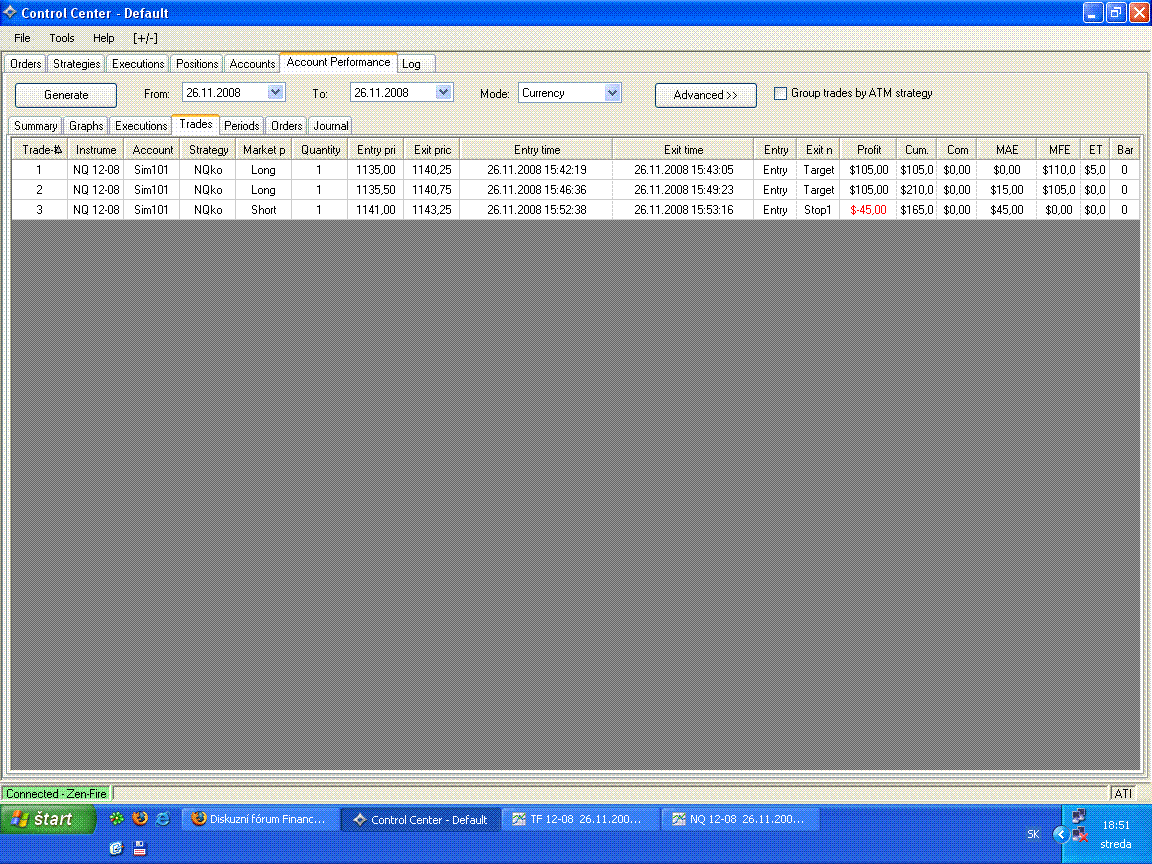Click the Advanced >> button
Image resolution: width=1152 pixels, height=864 pixels.
pos(705,95)
